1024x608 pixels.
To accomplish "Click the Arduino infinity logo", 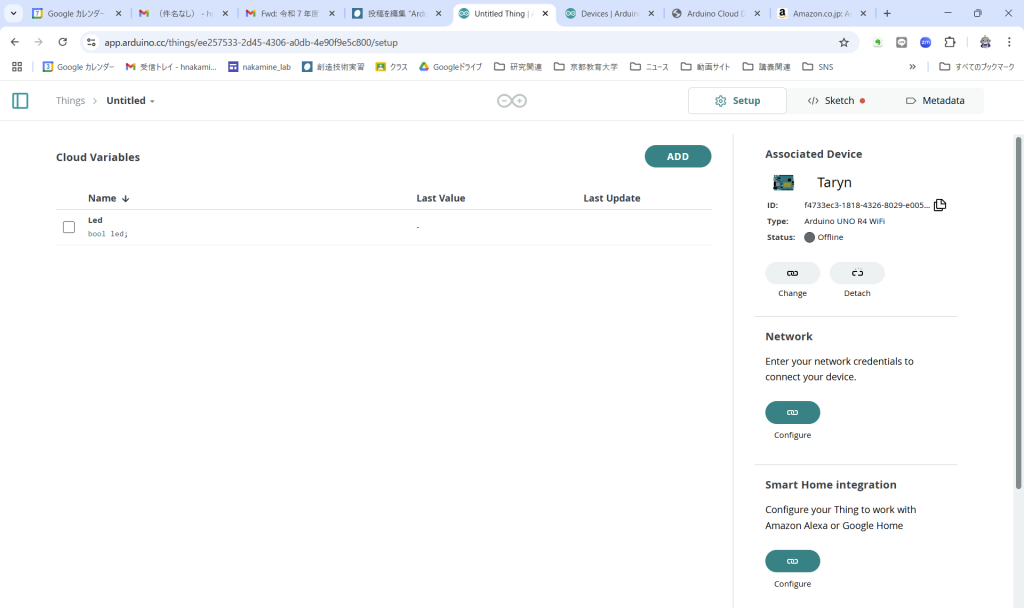I will click(512, 101).
